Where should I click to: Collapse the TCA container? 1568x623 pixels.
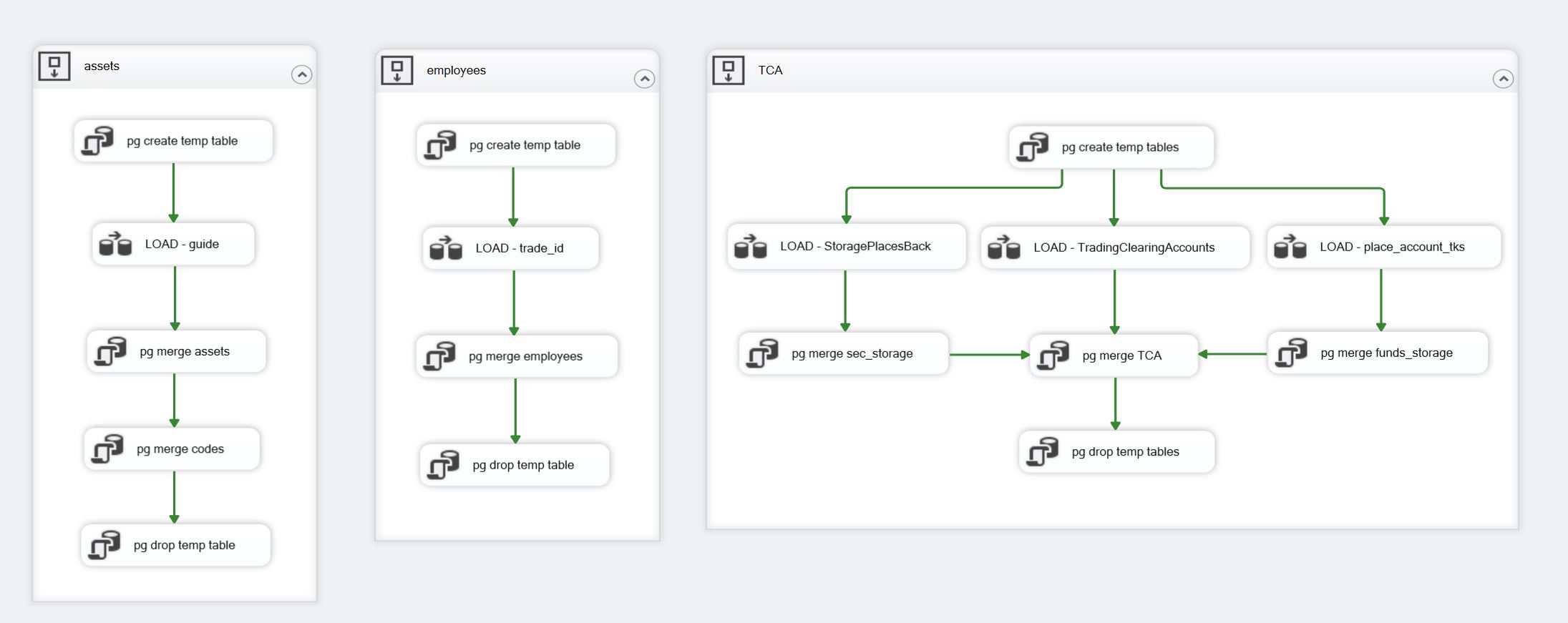[1502, 79]
